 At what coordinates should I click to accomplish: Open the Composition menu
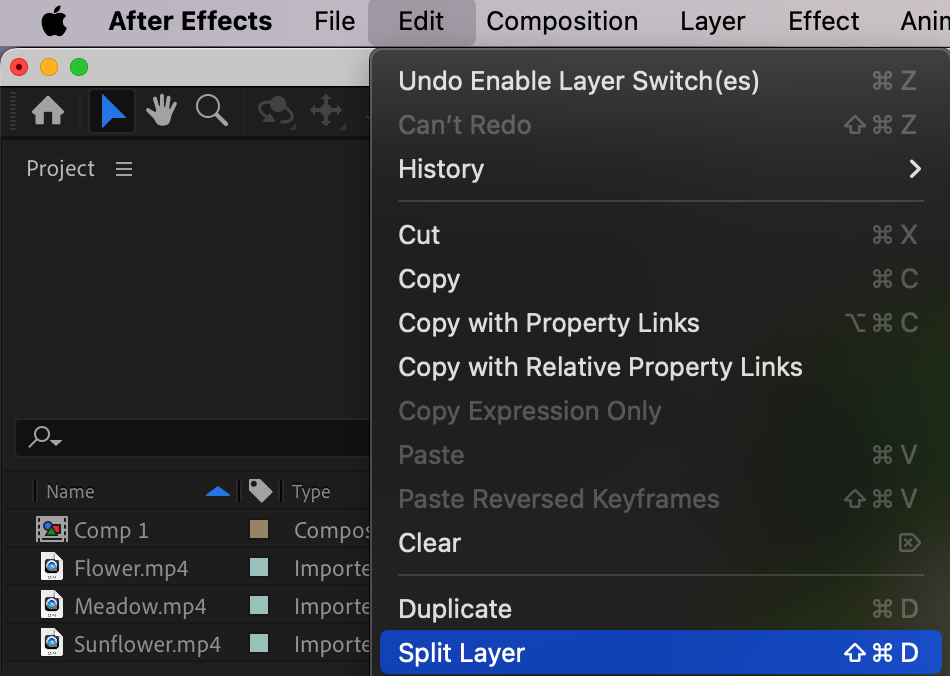point(562,21)
